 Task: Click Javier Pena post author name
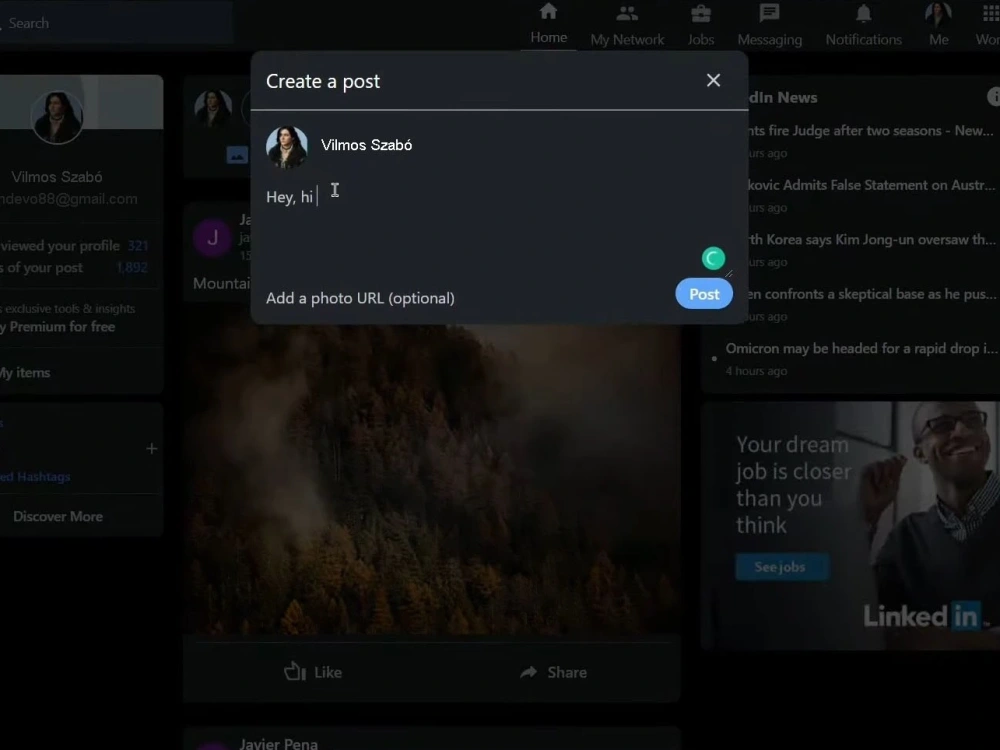pyautogui.click(x=278, y=743)
